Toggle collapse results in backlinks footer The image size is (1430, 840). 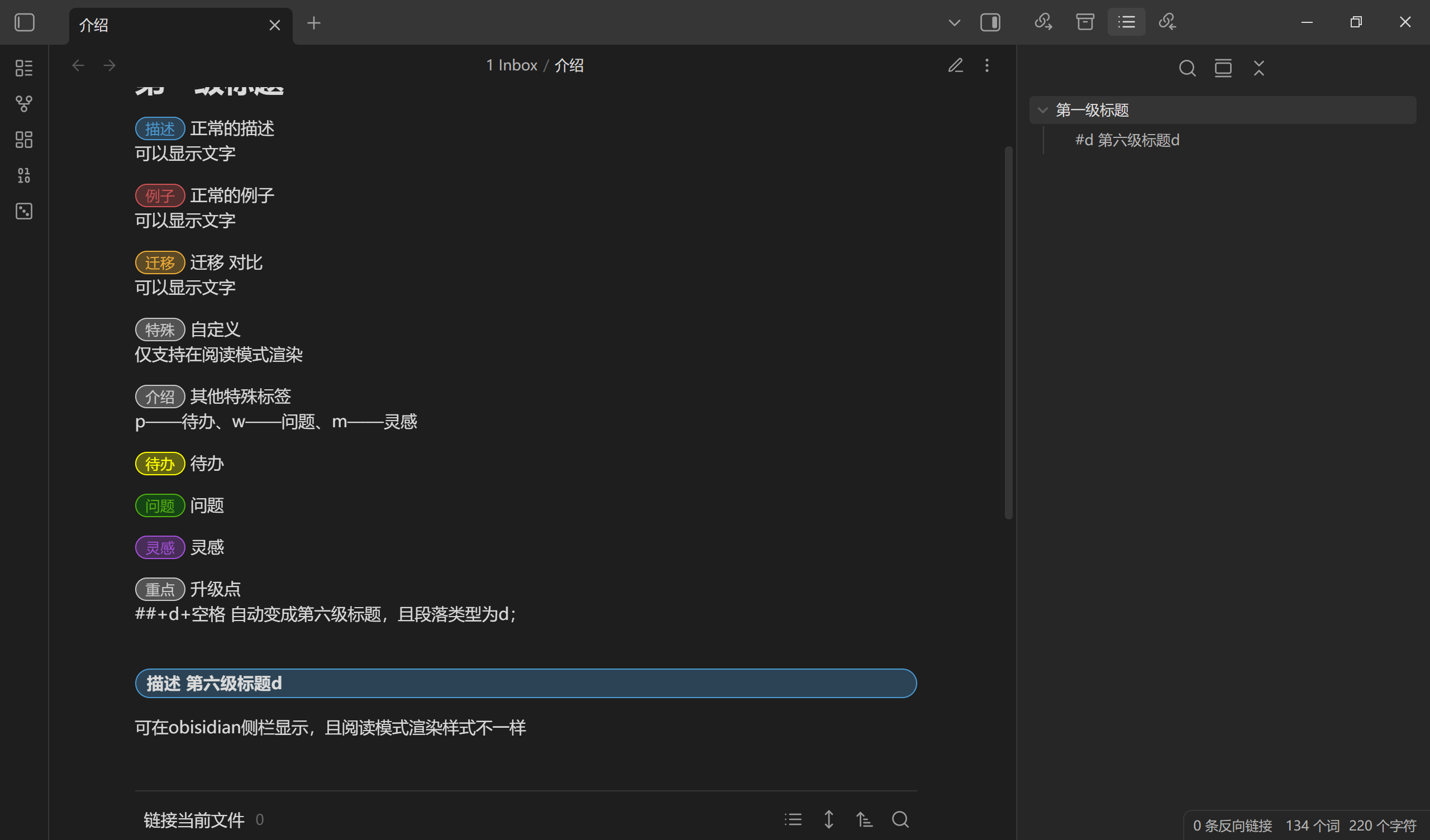click(793, 819)
